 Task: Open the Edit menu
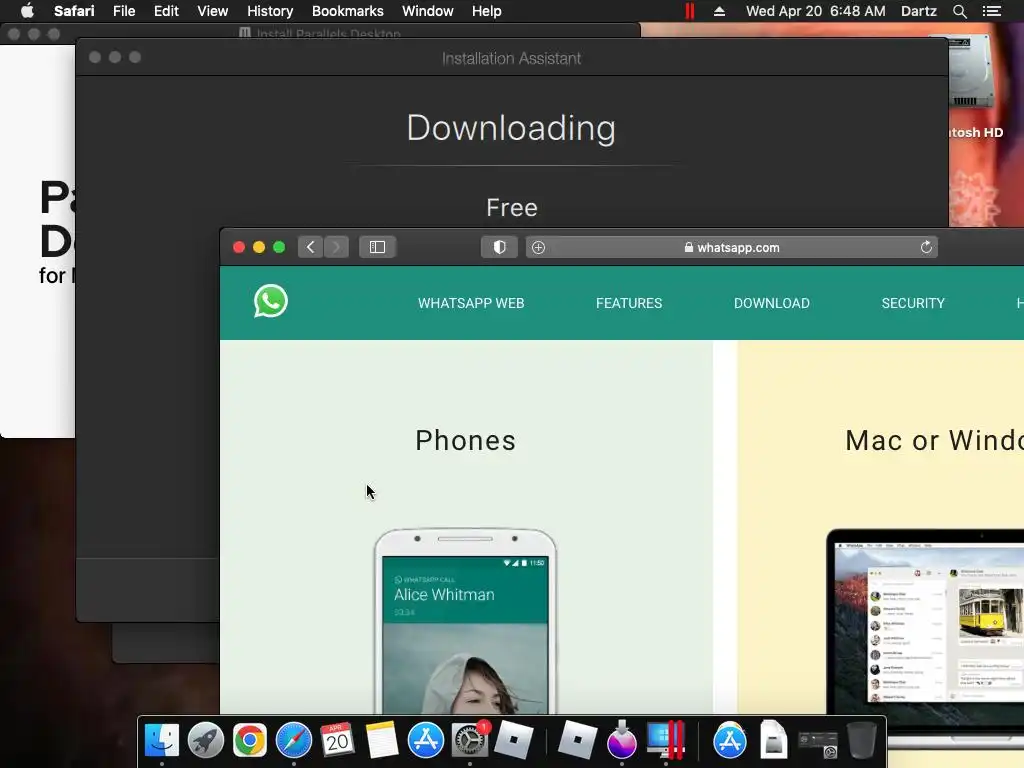pyautogui.click(x=166, y=11)
